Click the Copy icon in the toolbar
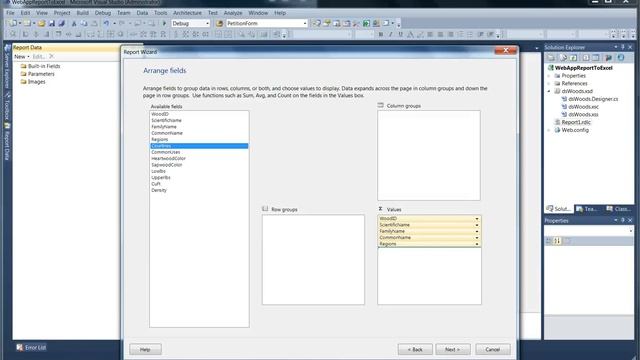640x360 pixels. click(x=84, y=23)
